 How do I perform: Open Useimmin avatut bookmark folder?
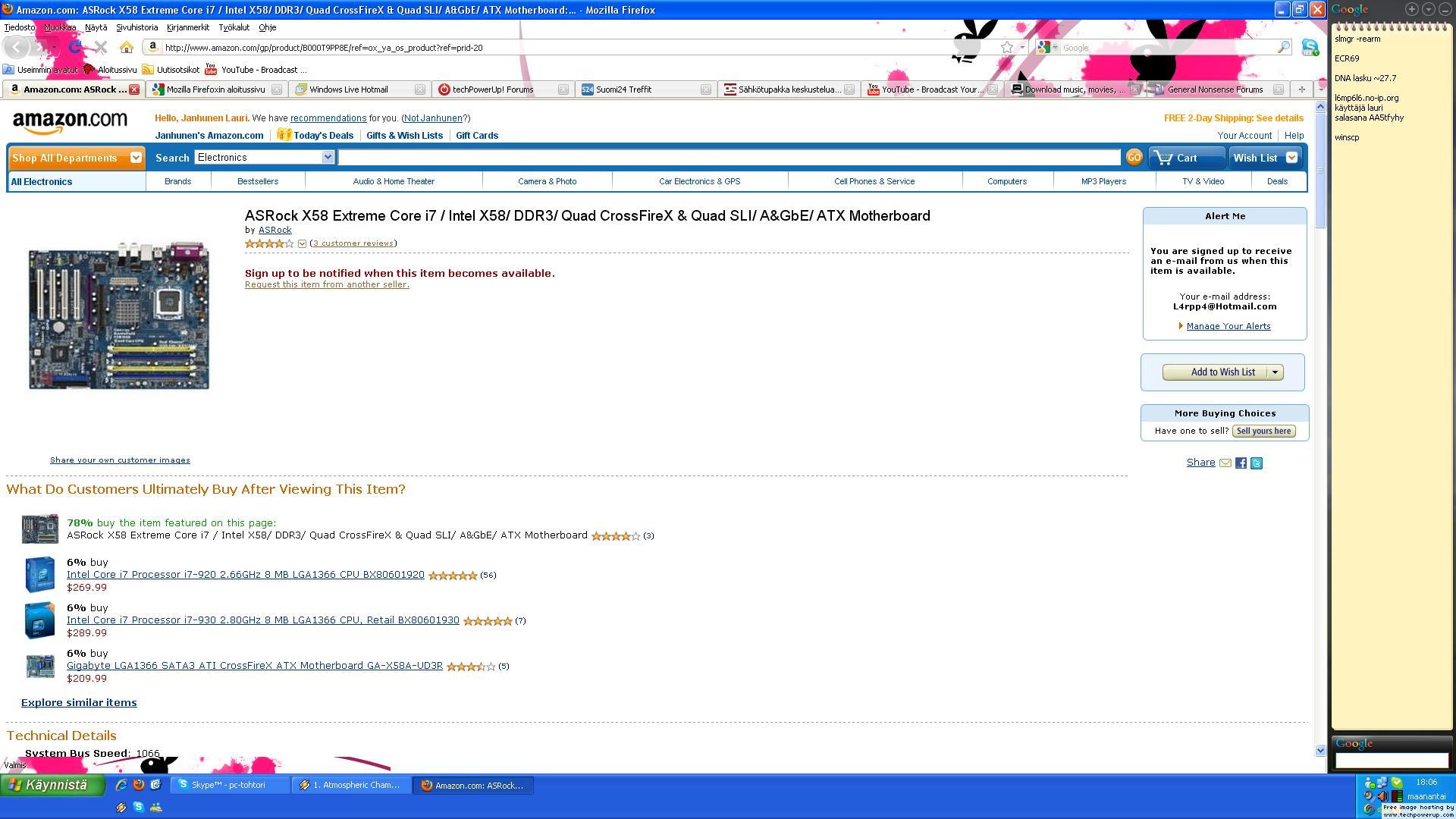(40, 70)
